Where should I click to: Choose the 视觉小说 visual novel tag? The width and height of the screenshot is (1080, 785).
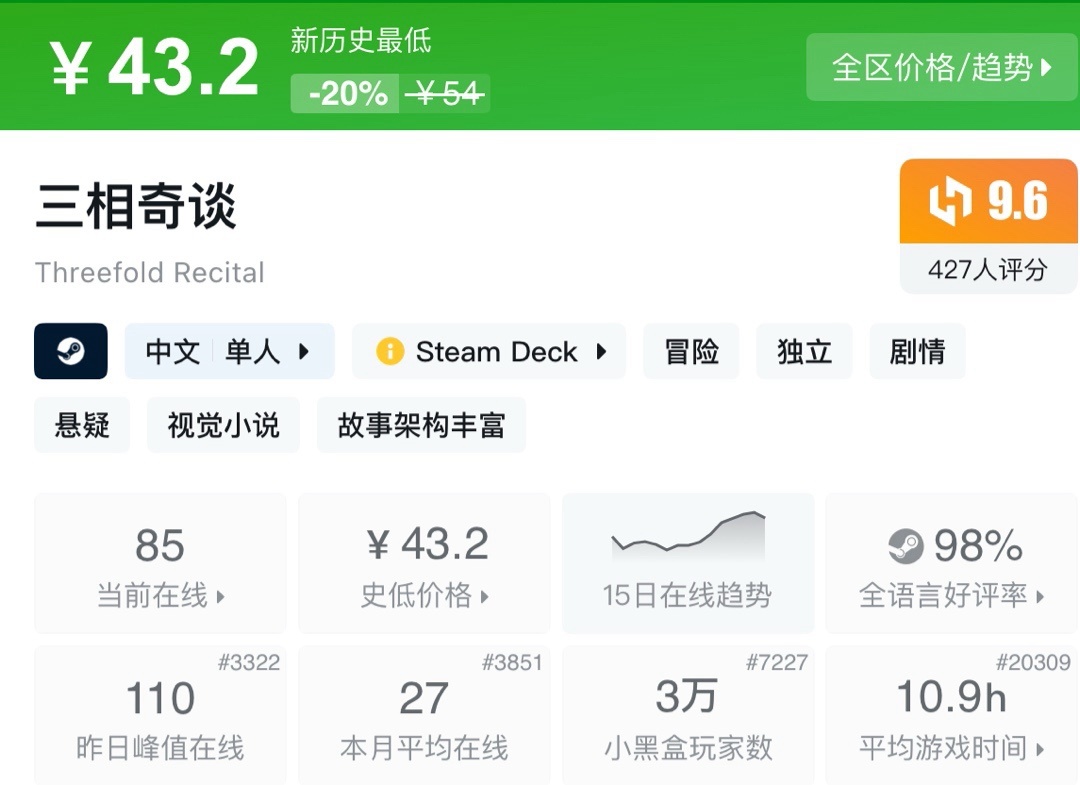click(x=223, y=425)
